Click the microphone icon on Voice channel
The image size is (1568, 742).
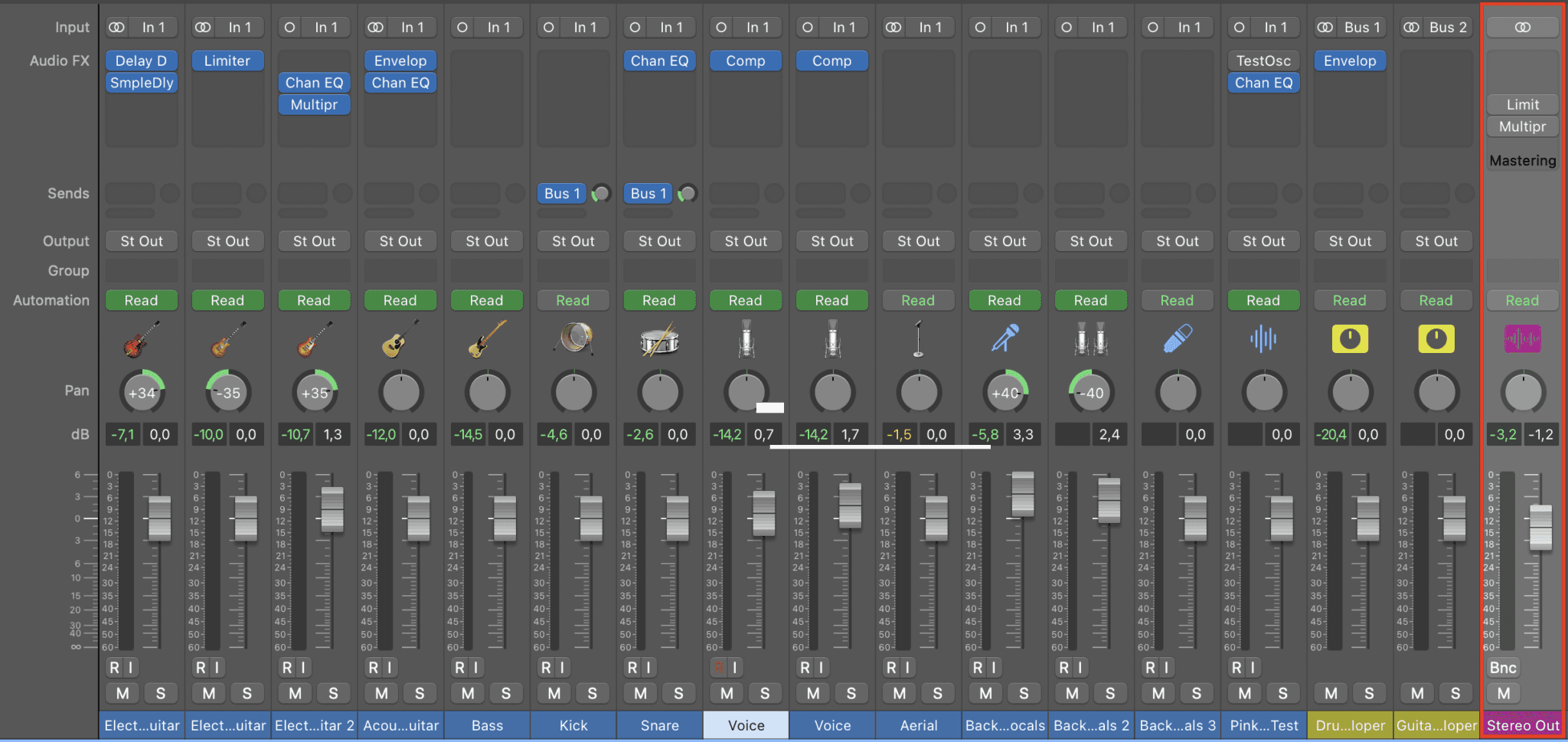(746, 338)
